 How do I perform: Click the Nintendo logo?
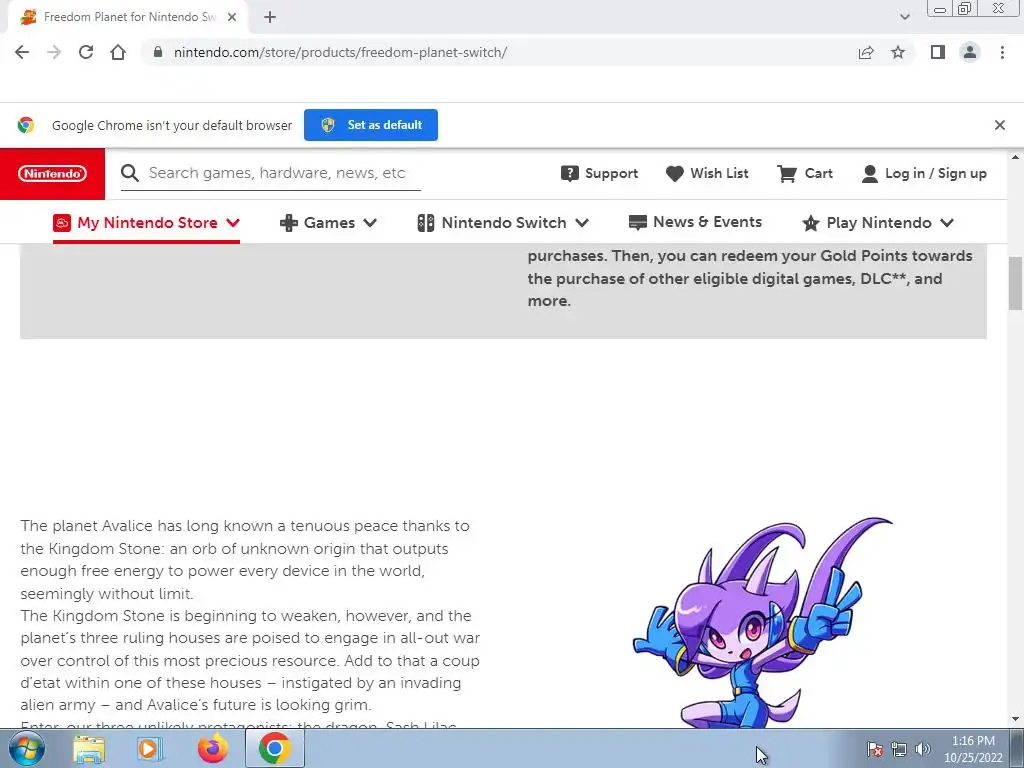click(52, 174)
